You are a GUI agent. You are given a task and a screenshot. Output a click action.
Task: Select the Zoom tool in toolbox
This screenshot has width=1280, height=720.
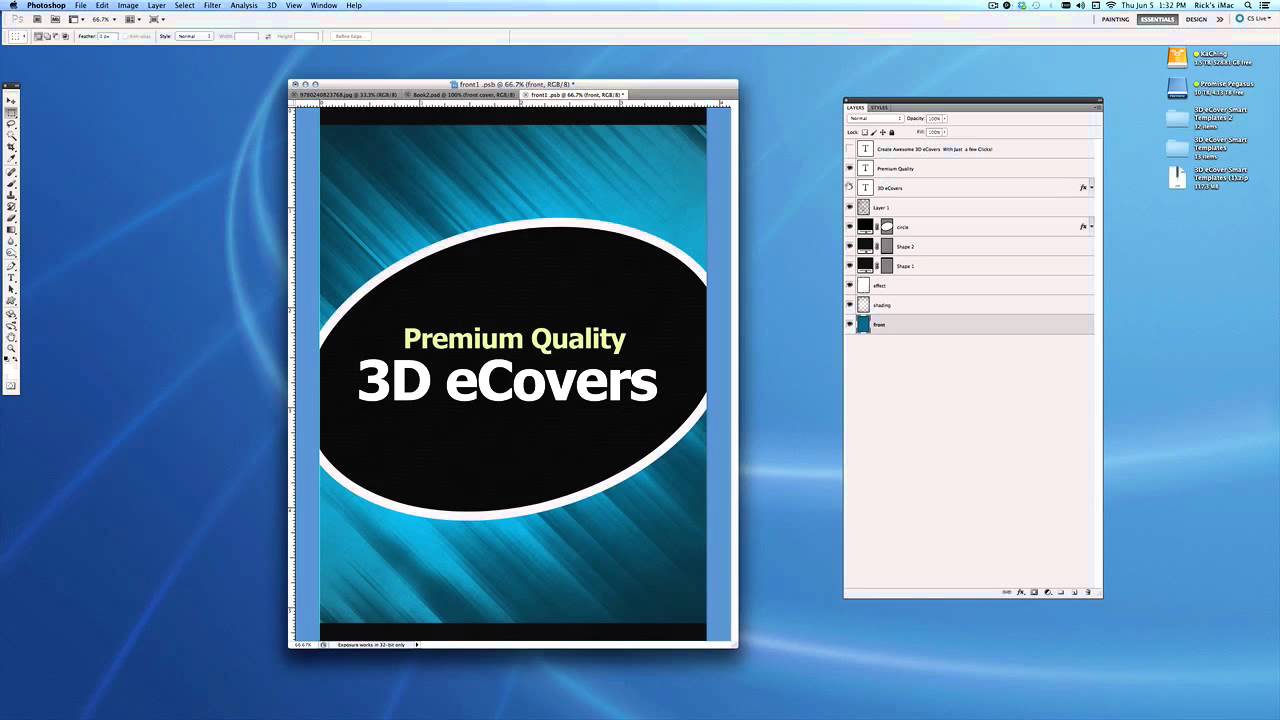point(12,348)
